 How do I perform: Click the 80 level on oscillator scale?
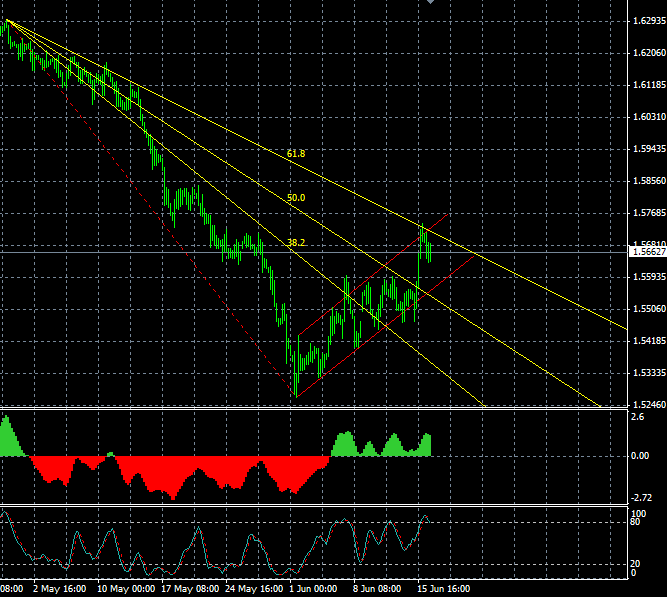[635, 522]
